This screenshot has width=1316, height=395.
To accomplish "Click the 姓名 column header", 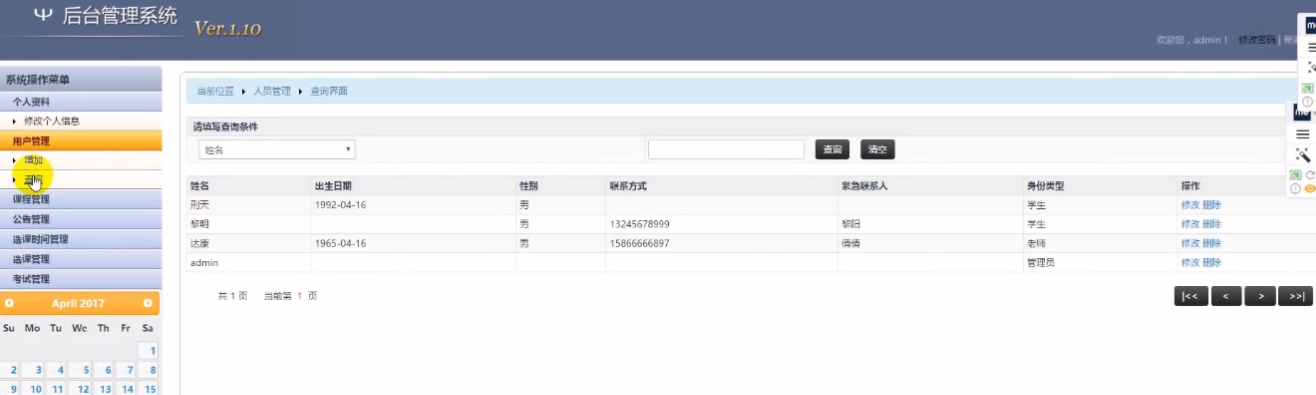I will click(x=199, y=186).
